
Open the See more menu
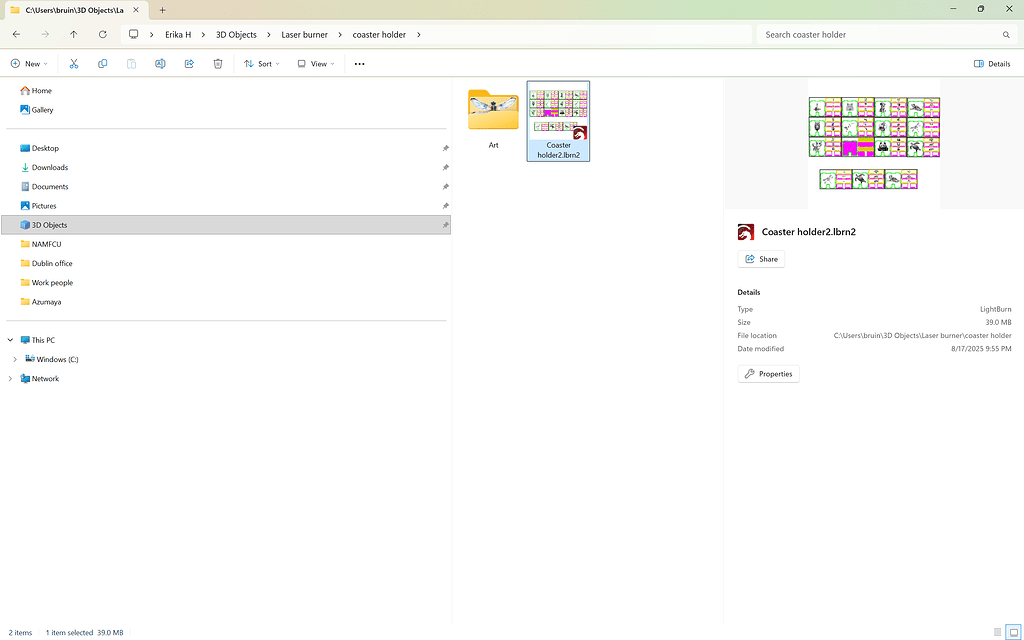coord(359,63)
